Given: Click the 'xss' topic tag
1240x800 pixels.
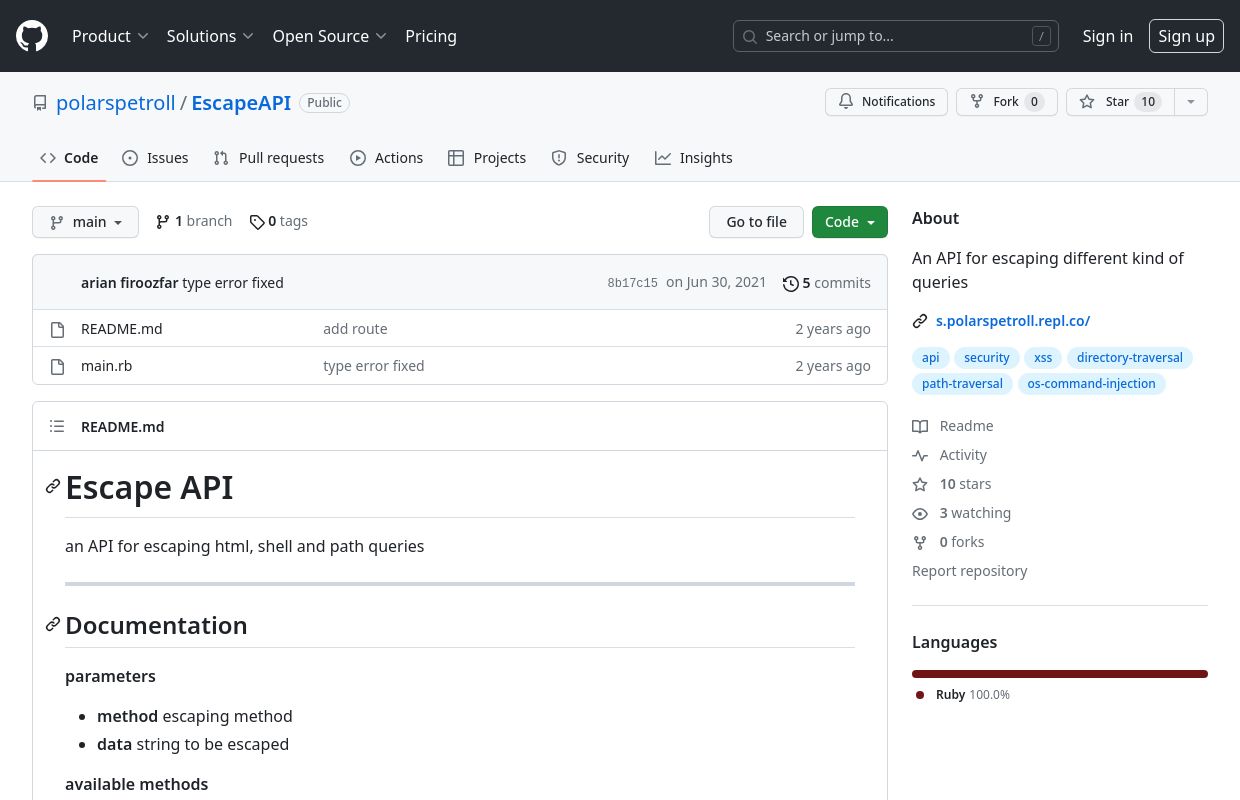Looking at the screenshot, I should pyautogui.click(x=1043, y=358).
